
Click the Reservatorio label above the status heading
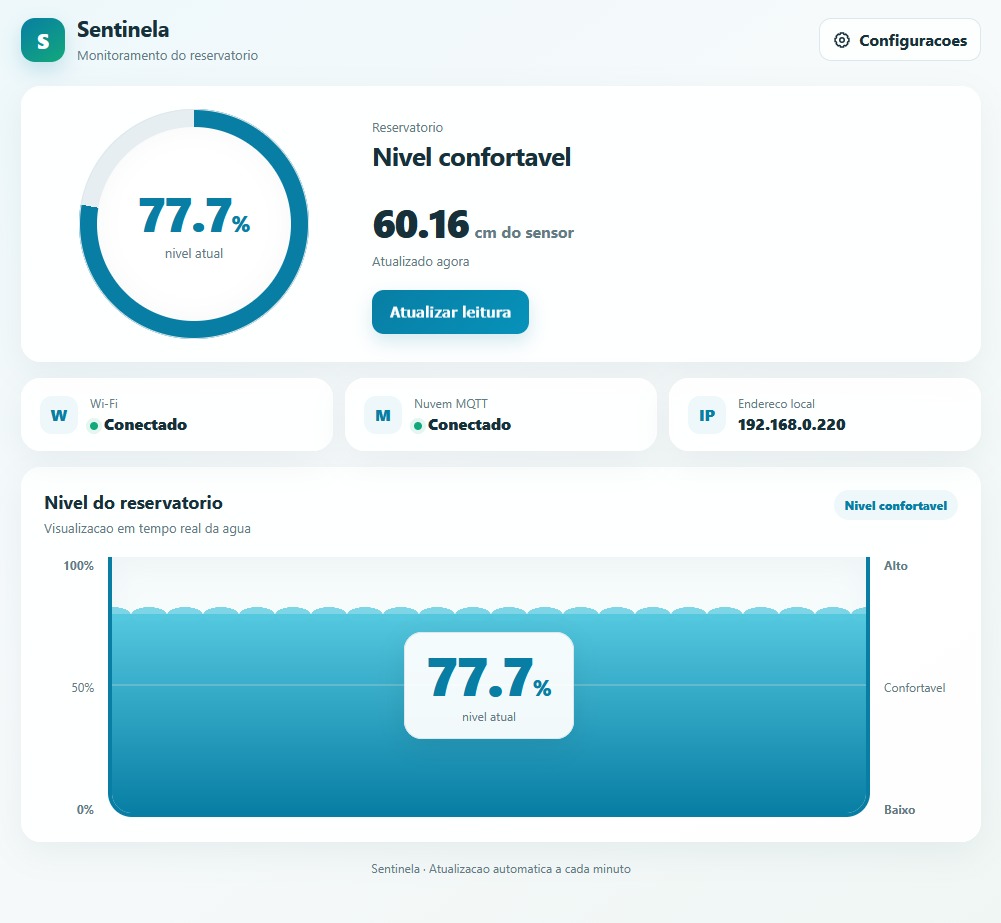tap(407, 128)
